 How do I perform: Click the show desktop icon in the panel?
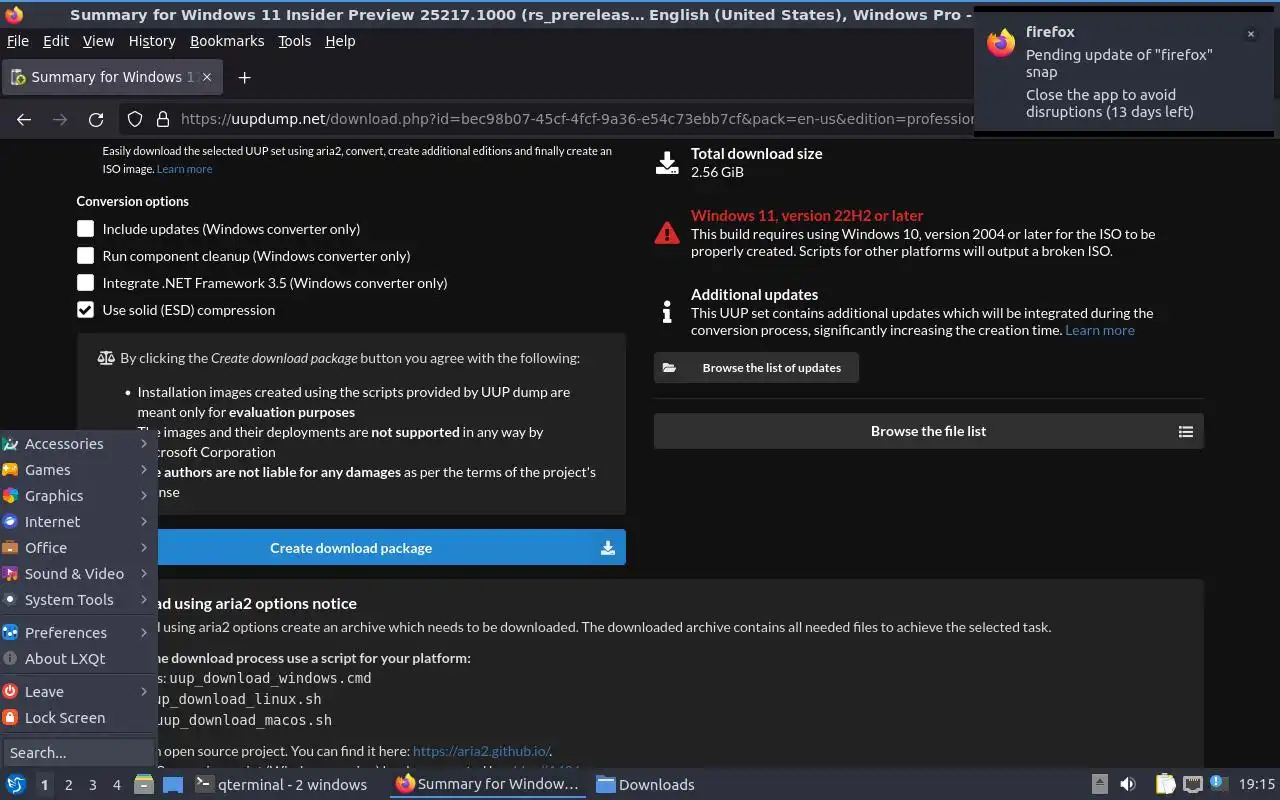[172, 784]
